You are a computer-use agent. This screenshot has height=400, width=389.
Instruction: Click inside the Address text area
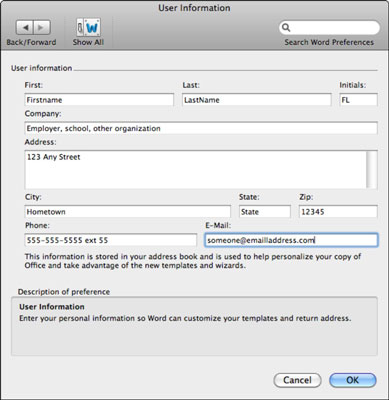click(x=196, y=169)
